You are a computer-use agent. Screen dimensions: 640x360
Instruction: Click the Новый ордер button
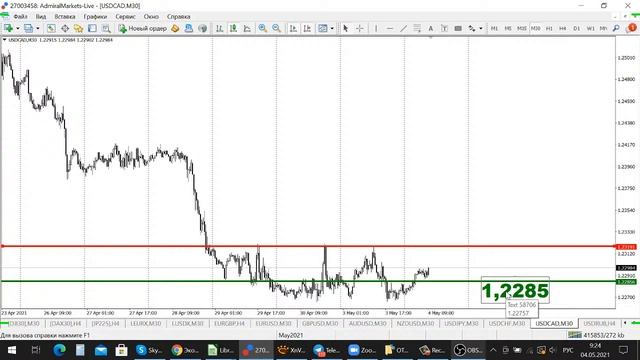pos(142,28)
